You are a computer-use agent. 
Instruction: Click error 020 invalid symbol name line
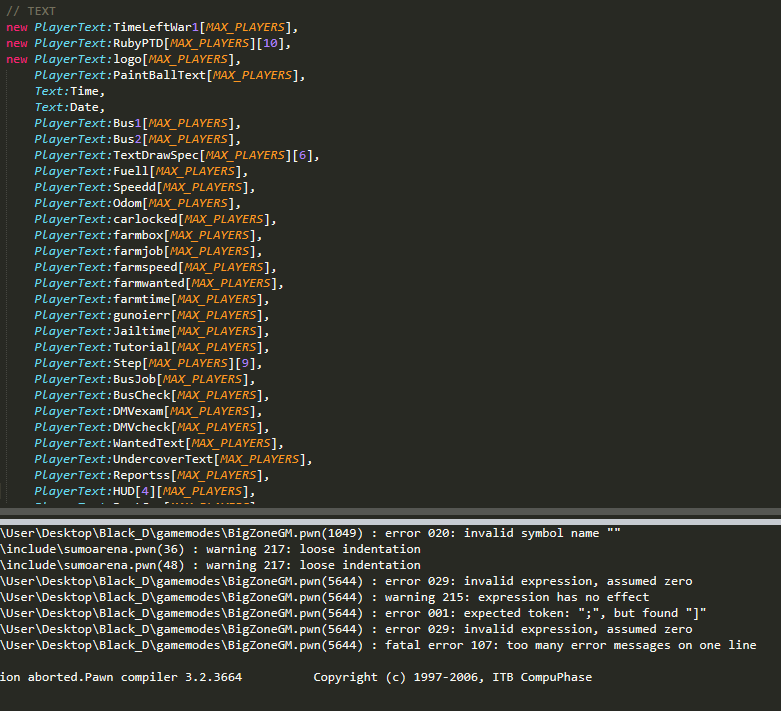[x=311, y=533]
